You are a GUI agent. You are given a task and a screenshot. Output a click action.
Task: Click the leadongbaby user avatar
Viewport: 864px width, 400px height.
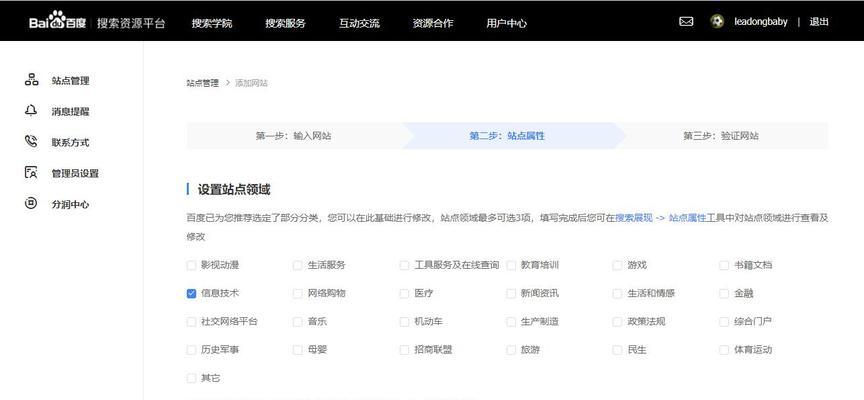[x=717, y=21]
